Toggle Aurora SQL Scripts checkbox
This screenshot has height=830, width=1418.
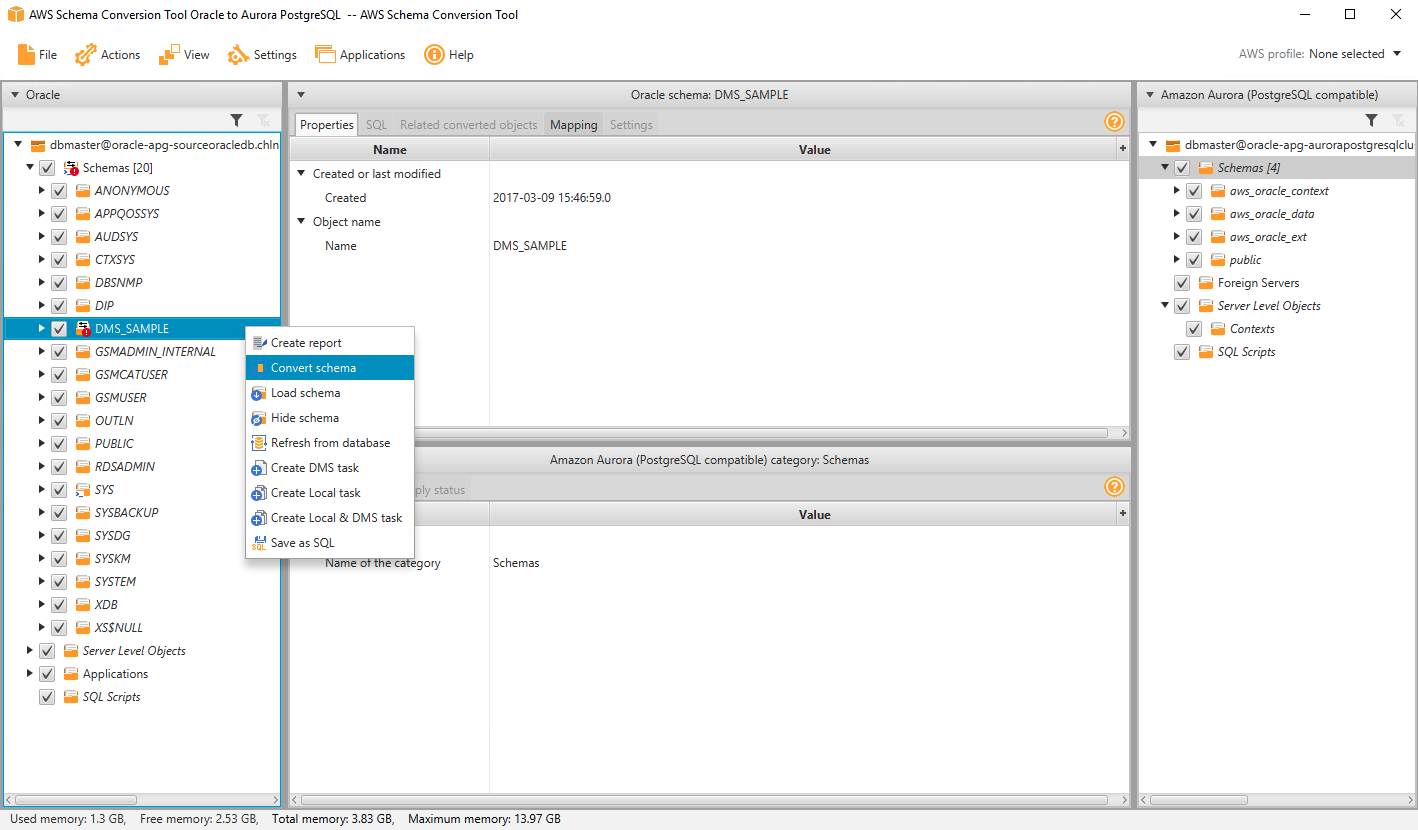(x=1182, y=352)
